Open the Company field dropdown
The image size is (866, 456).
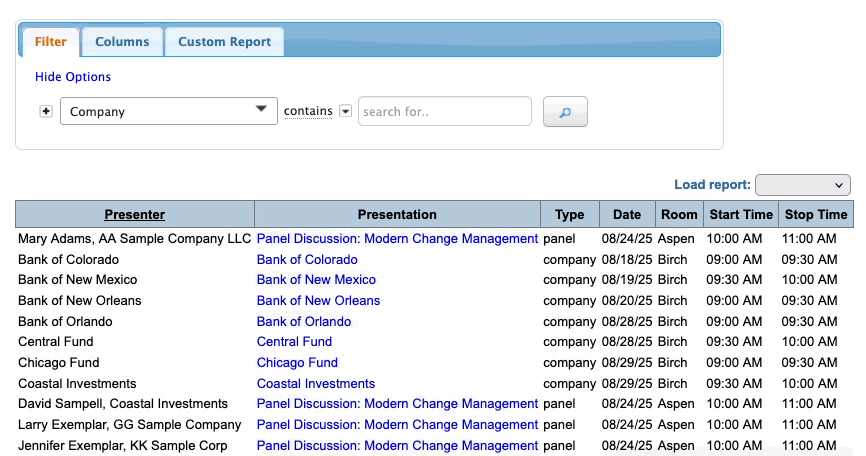pos(168,111)
